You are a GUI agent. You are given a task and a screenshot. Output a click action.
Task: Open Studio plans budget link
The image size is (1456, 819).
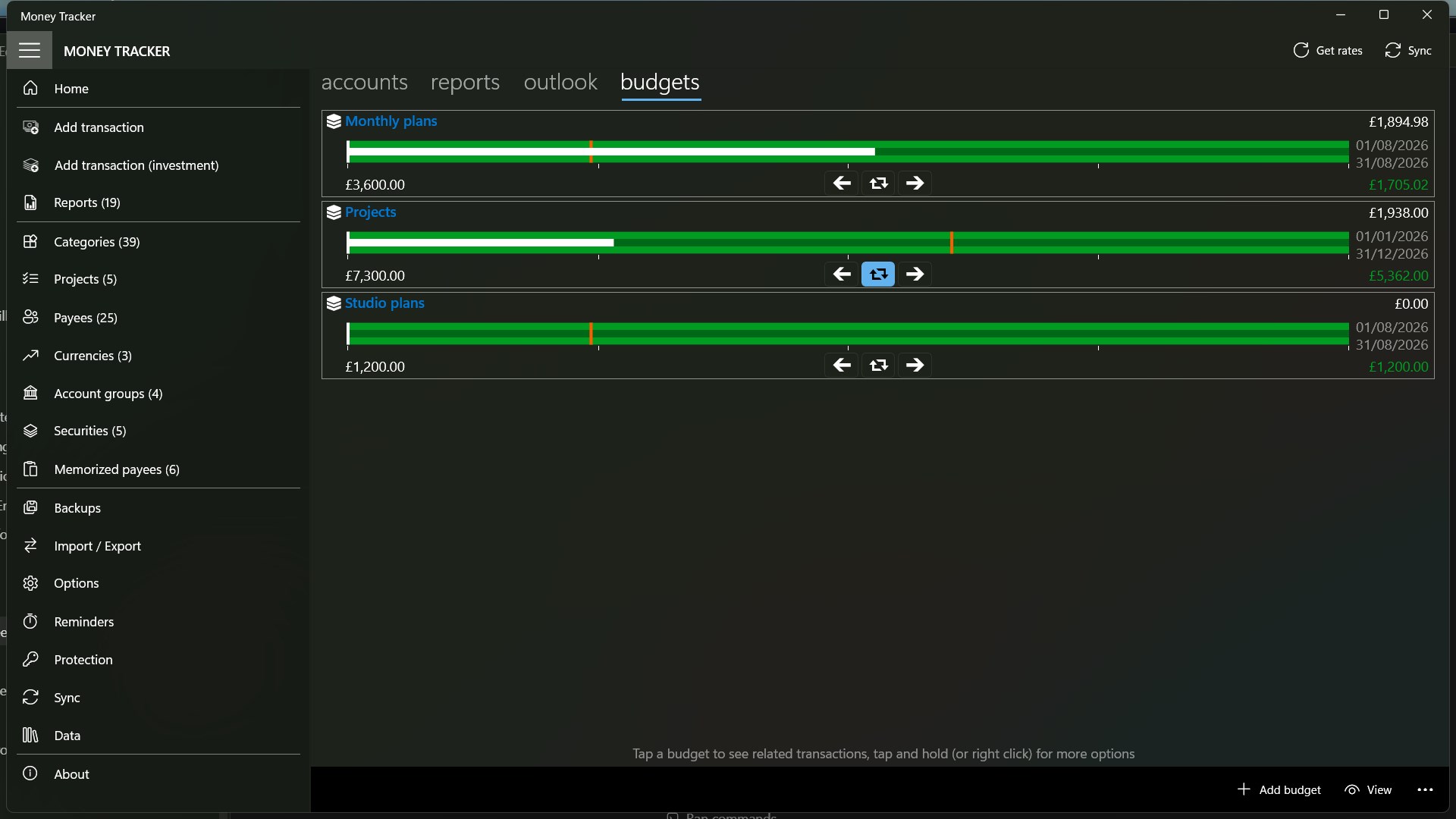(x=384, y=303)
